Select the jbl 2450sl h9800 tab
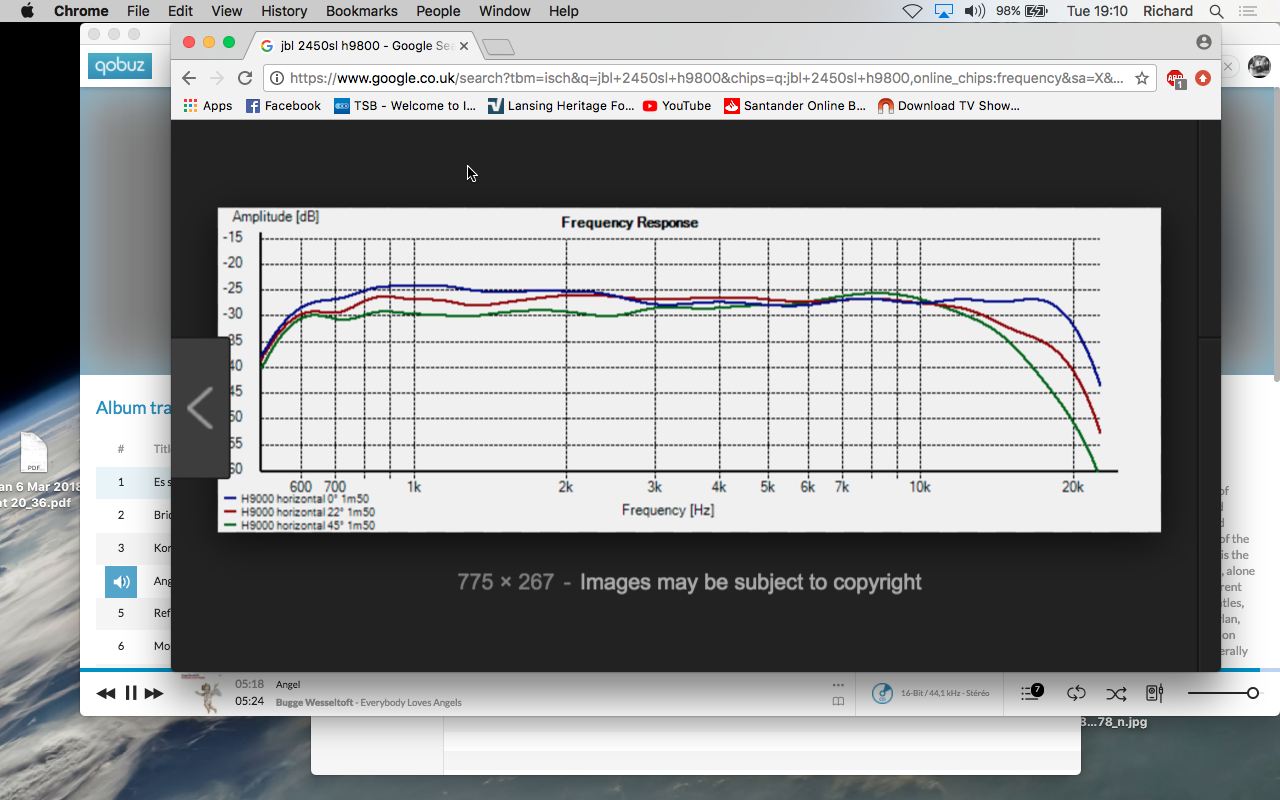The image size is (1280, 800). tap(365, 46)
